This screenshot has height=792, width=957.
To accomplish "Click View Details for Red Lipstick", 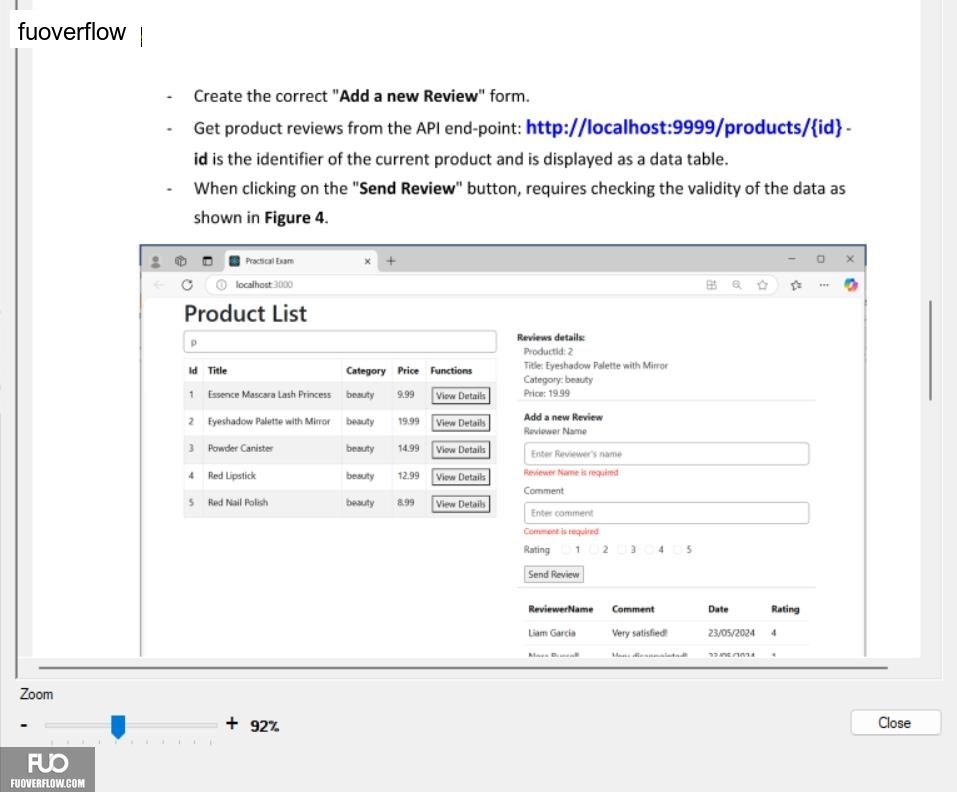I will click(x=461, y=477).
